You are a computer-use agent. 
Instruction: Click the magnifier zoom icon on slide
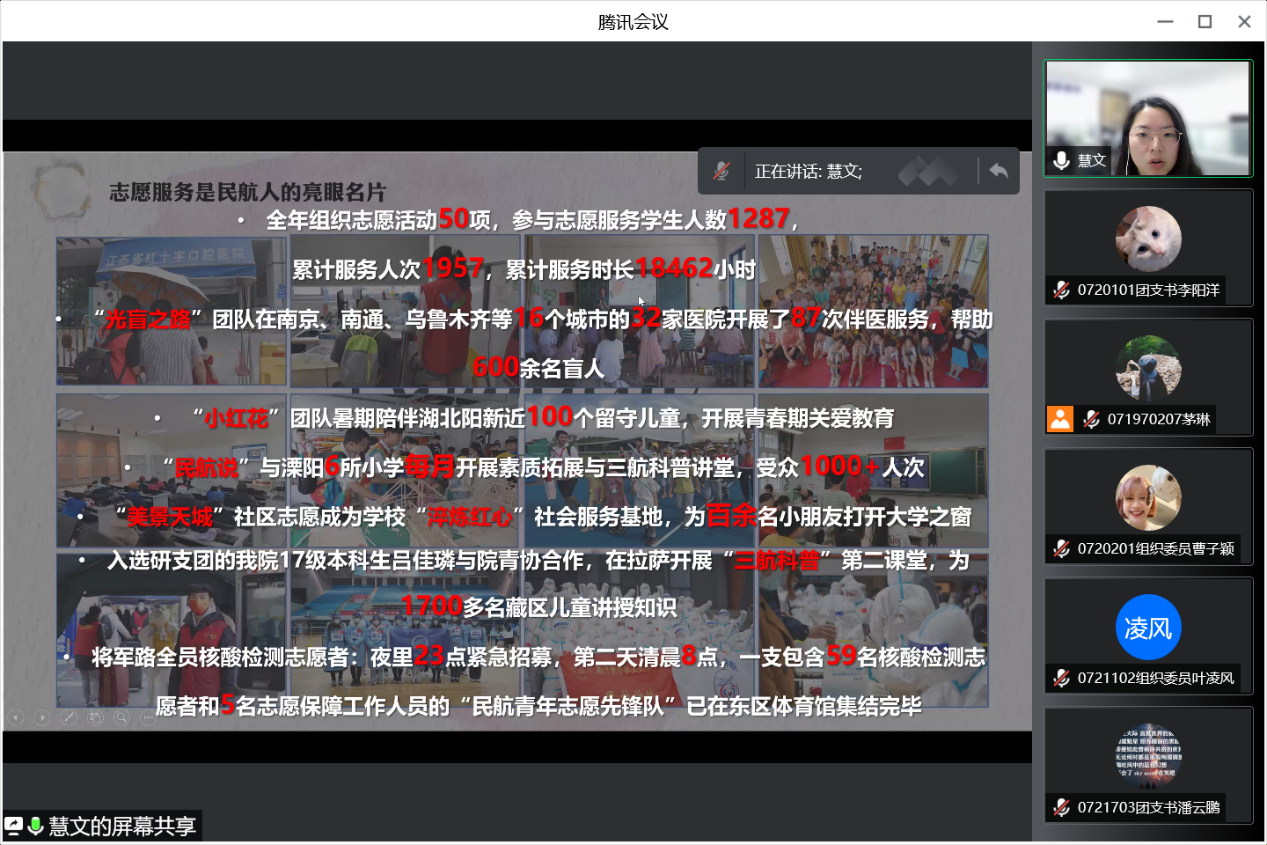[x=120, y=717]
